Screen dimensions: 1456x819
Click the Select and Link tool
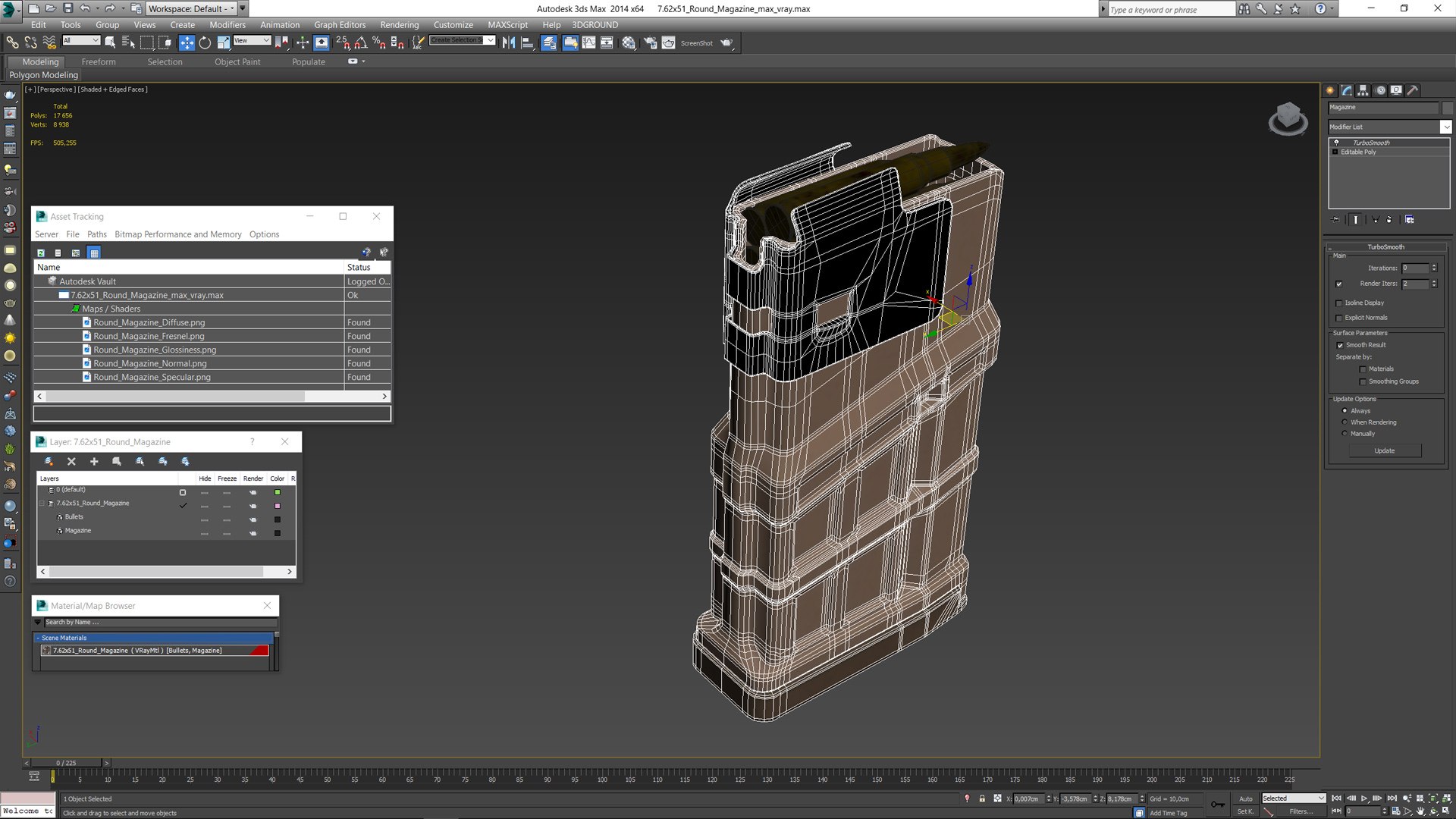12,43
